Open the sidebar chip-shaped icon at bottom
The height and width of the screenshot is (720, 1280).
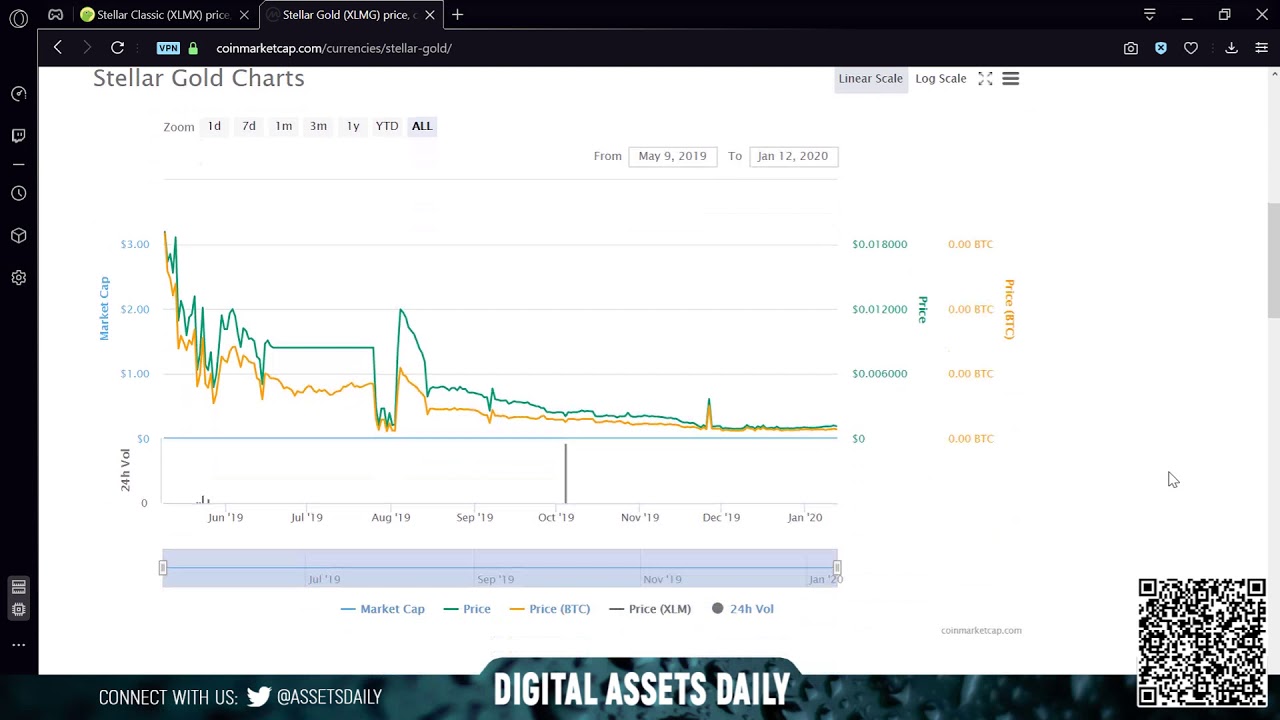[x=18, y=609]
